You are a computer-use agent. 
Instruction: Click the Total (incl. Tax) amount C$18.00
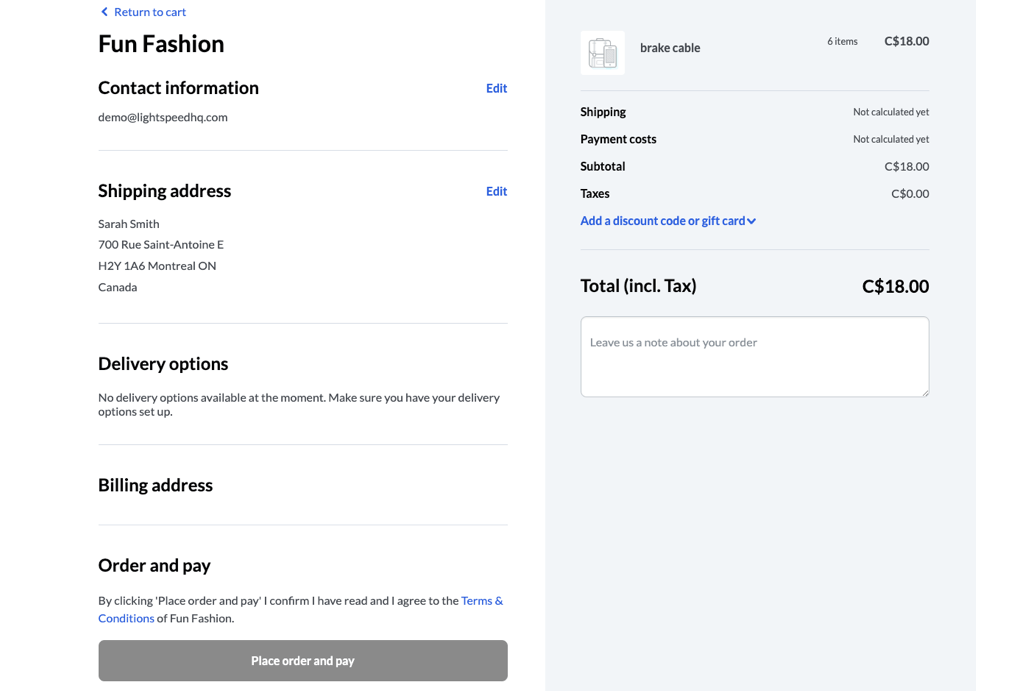(x=895, y=286)
